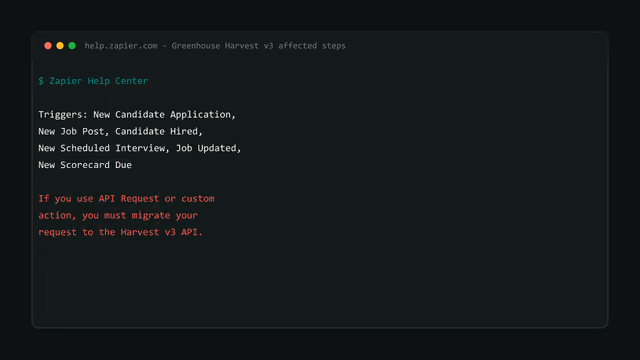Click the window title text help.zapier.com

coord(121,46)
